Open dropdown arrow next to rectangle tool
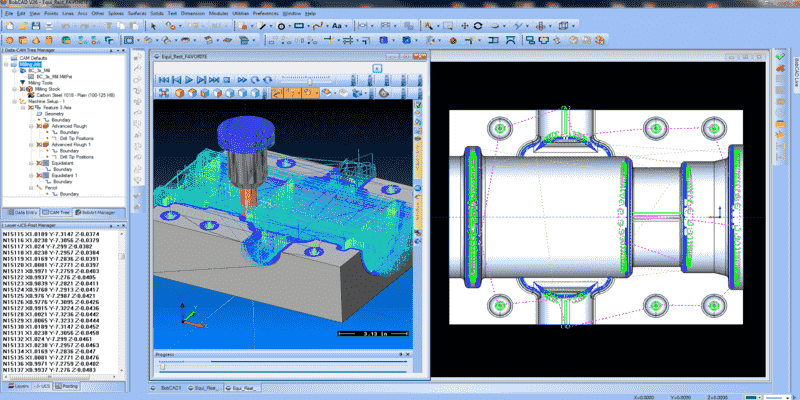 [308, 26]
